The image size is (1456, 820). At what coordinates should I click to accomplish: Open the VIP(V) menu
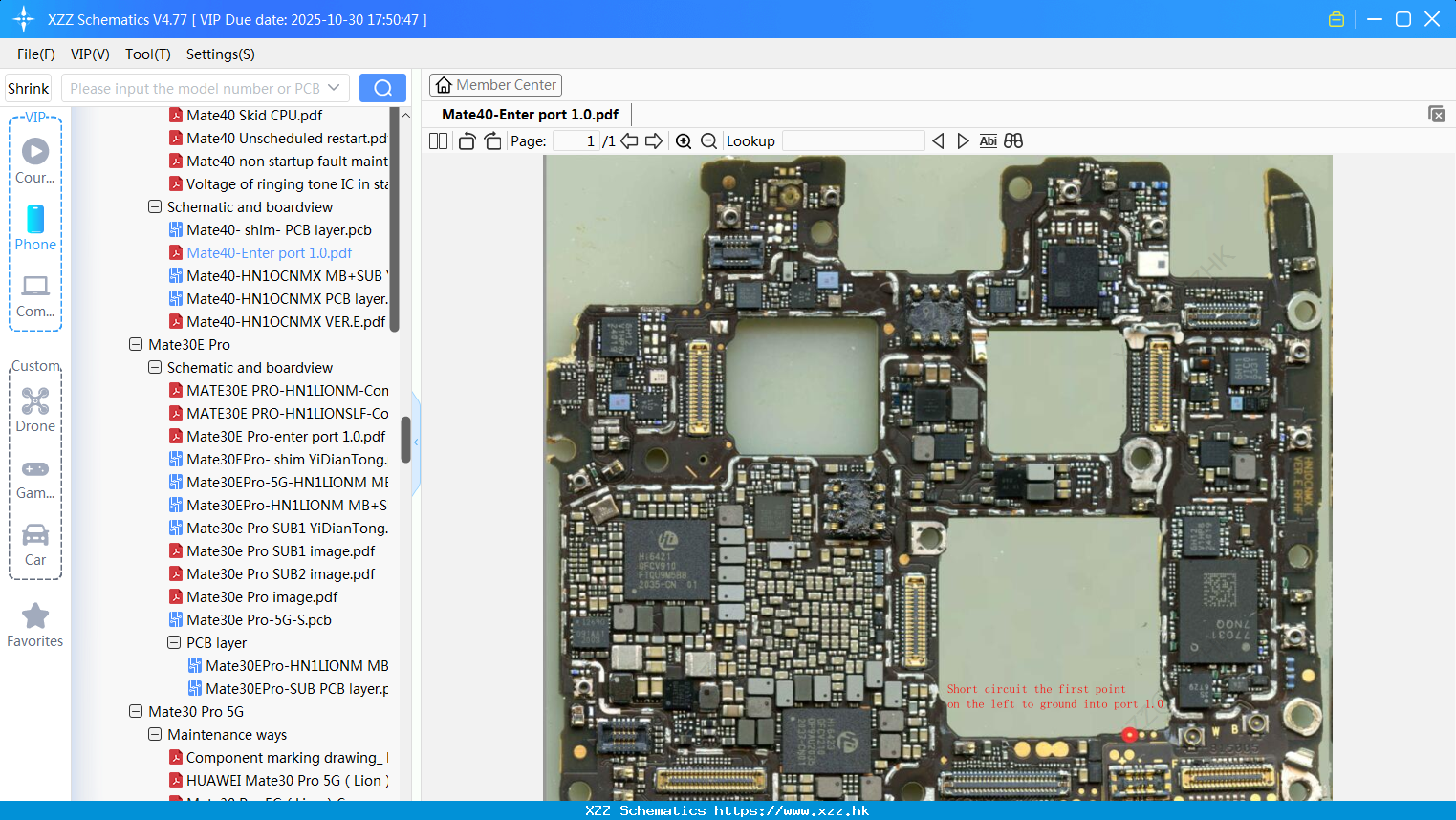tap(90, 54)
